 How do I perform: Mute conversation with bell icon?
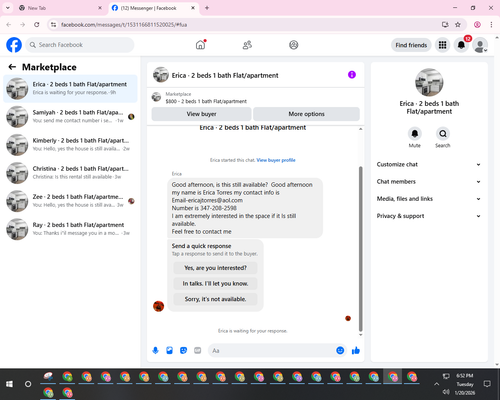pos(415,134)
